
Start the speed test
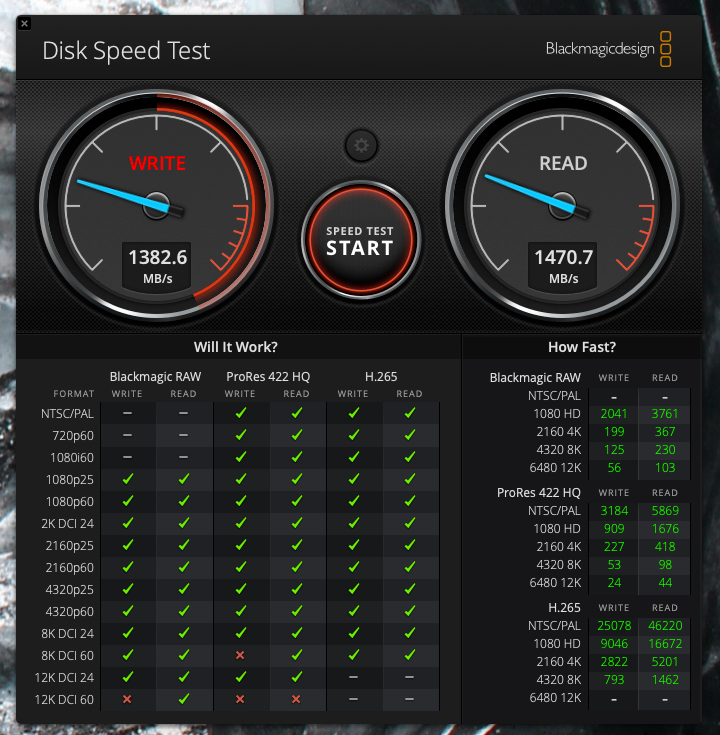(360, 240)
